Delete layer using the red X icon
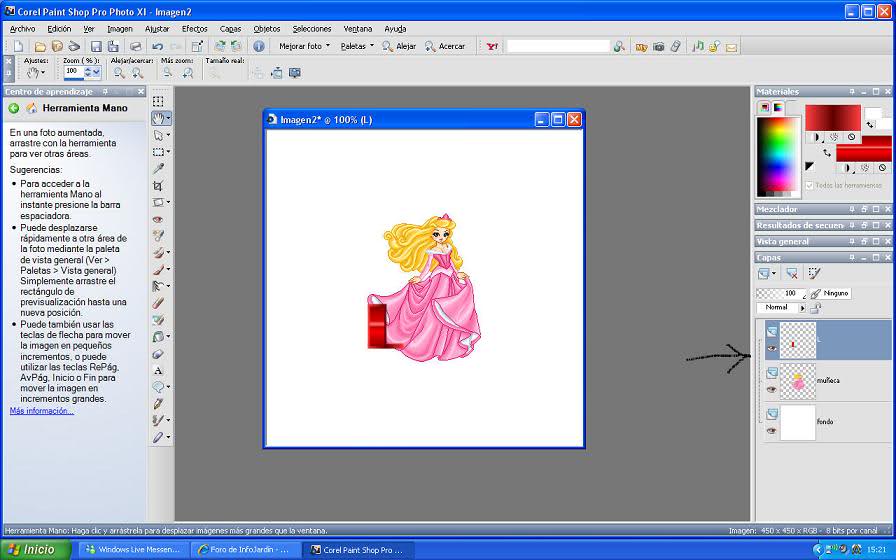Viewport: 896px width, 560px height. 791,274
